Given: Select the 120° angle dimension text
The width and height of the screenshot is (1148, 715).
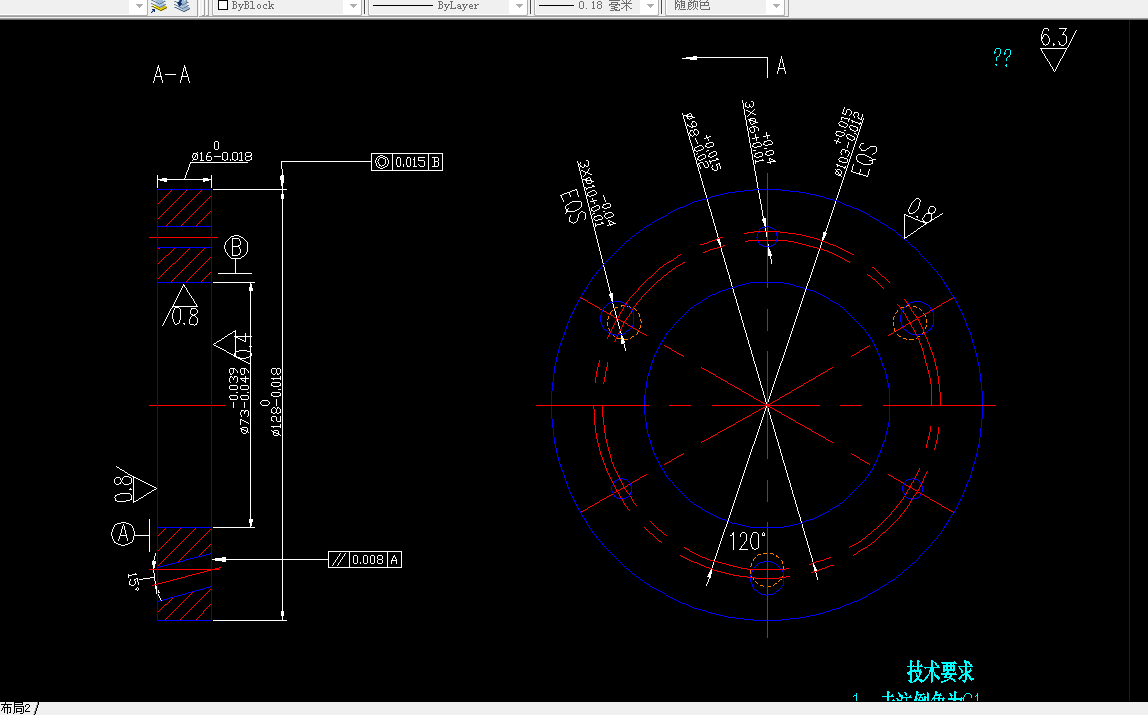Looking at the screenshot, I should [748, 542].
